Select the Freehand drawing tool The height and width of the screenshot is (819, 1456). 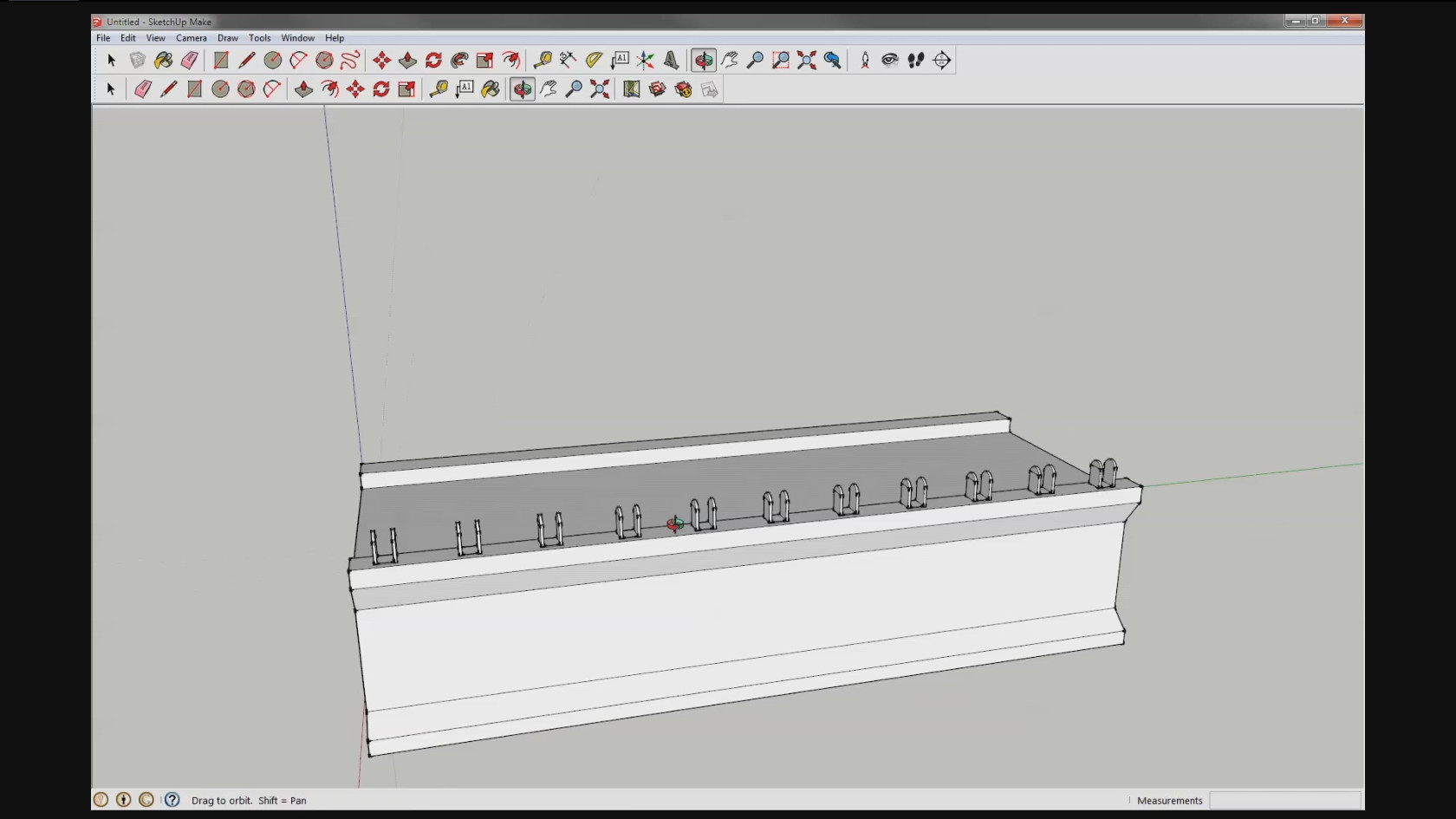coord(350,60)
